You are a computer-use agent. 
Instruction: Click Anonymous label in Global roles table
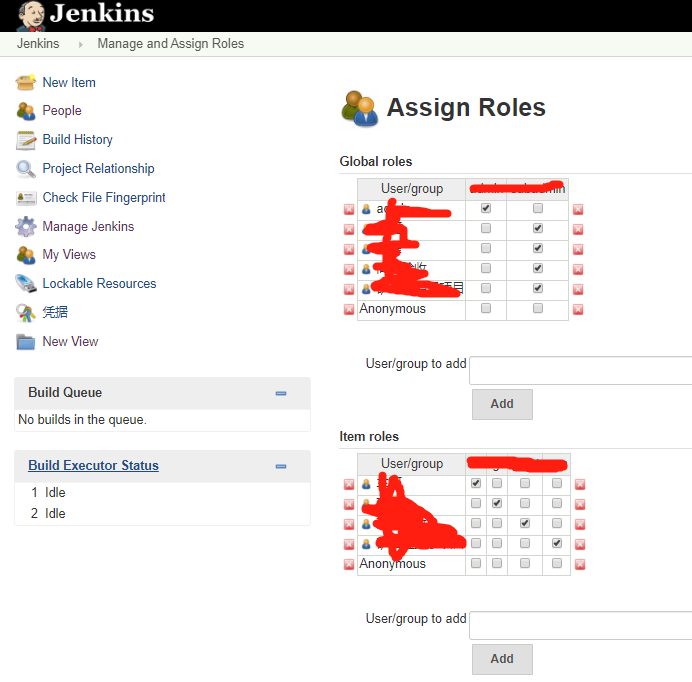click(x=392, y=309)
